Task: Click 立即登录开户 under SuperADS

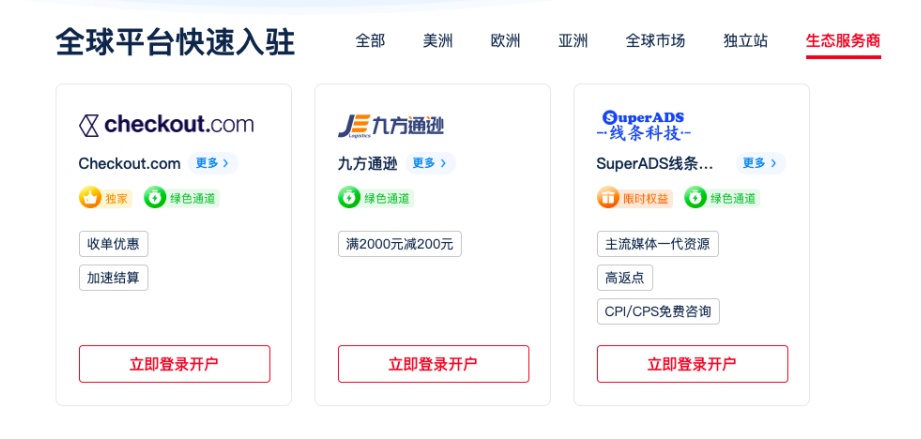Action: tap(693, 364)
